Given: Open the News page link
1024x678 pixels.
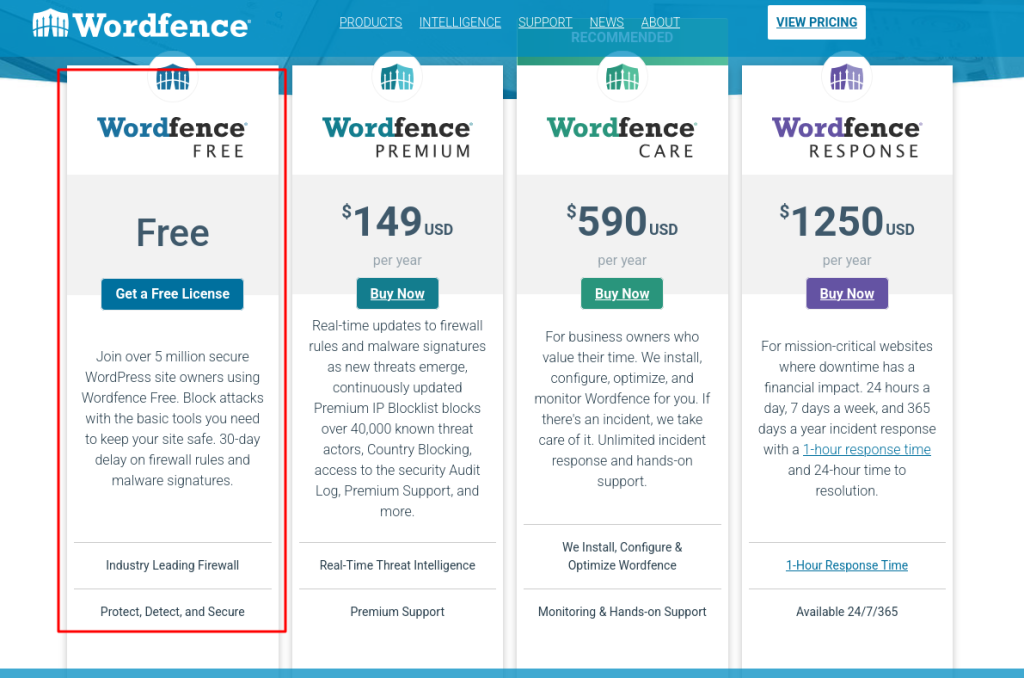Looking at the screenshot, I should click(606, 22).
